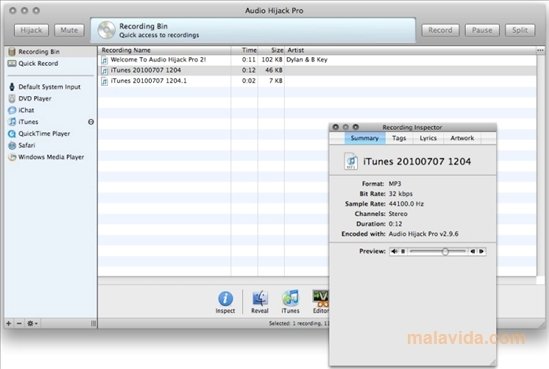Viewport: 549px width, 369px height.
Task: Sort by Time column header
Action: [x=244, y=50]
